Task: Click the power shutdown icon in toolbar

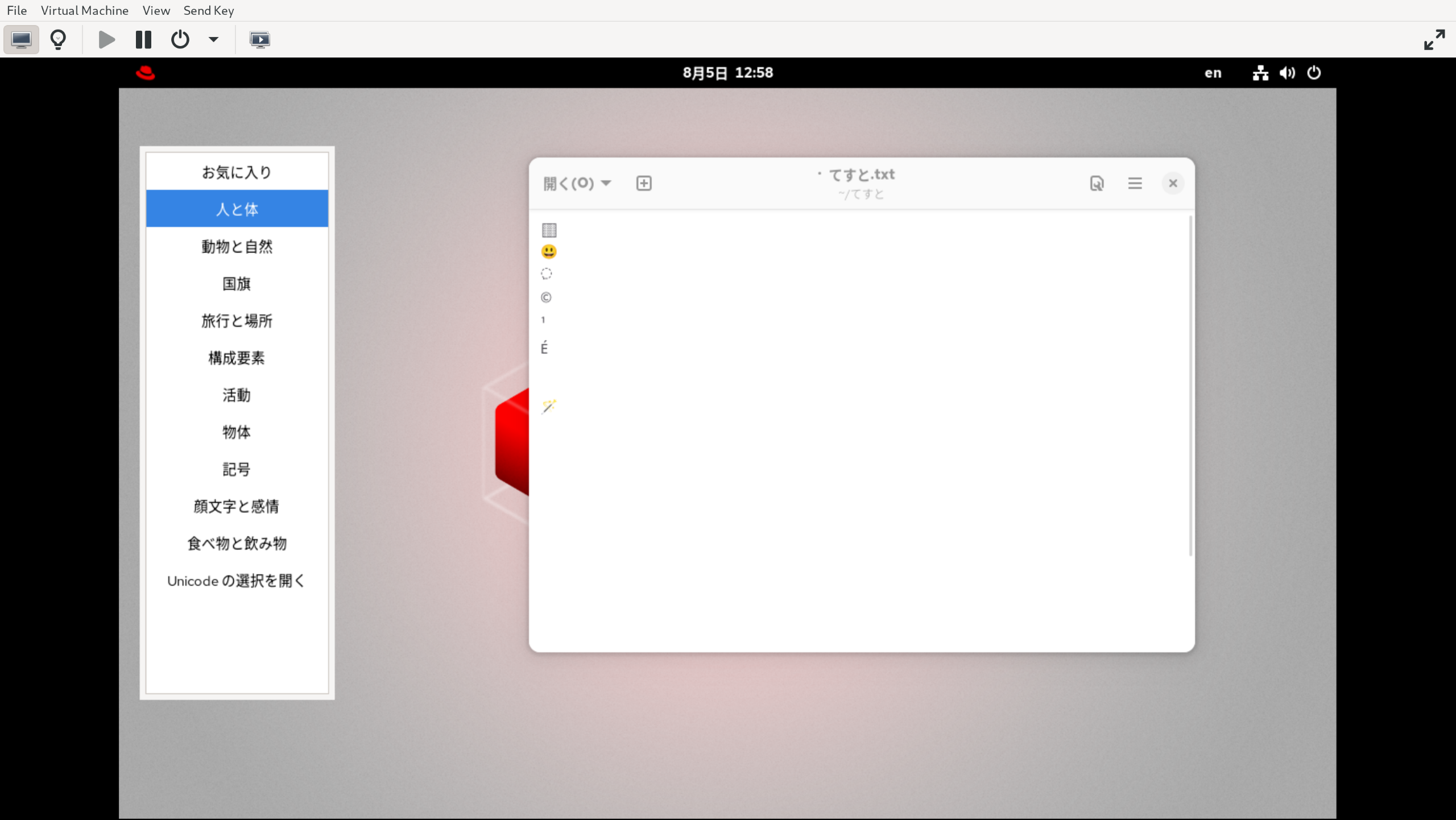Action: pyautogui.click(x=180, y=40)
